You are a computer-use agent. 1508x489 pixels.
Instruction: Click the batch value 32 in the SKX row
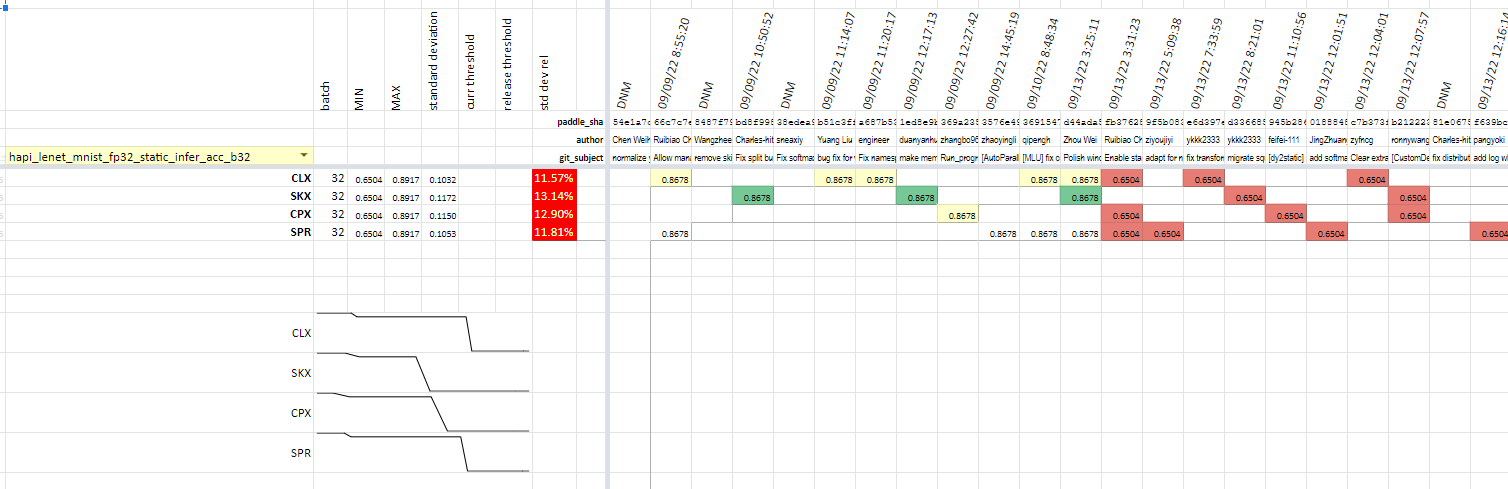pos(338,197)
